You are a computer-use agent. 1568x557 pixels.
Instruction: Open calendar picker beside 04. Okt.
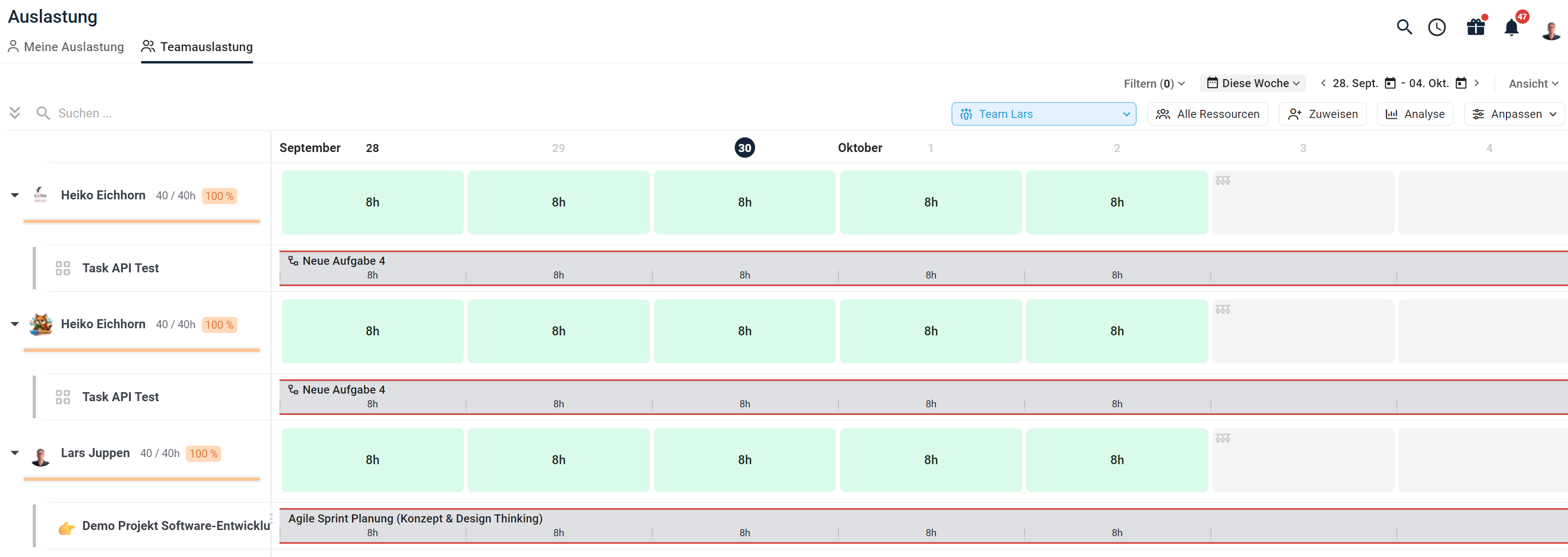pyautogui.click(x=1461, y=83)
